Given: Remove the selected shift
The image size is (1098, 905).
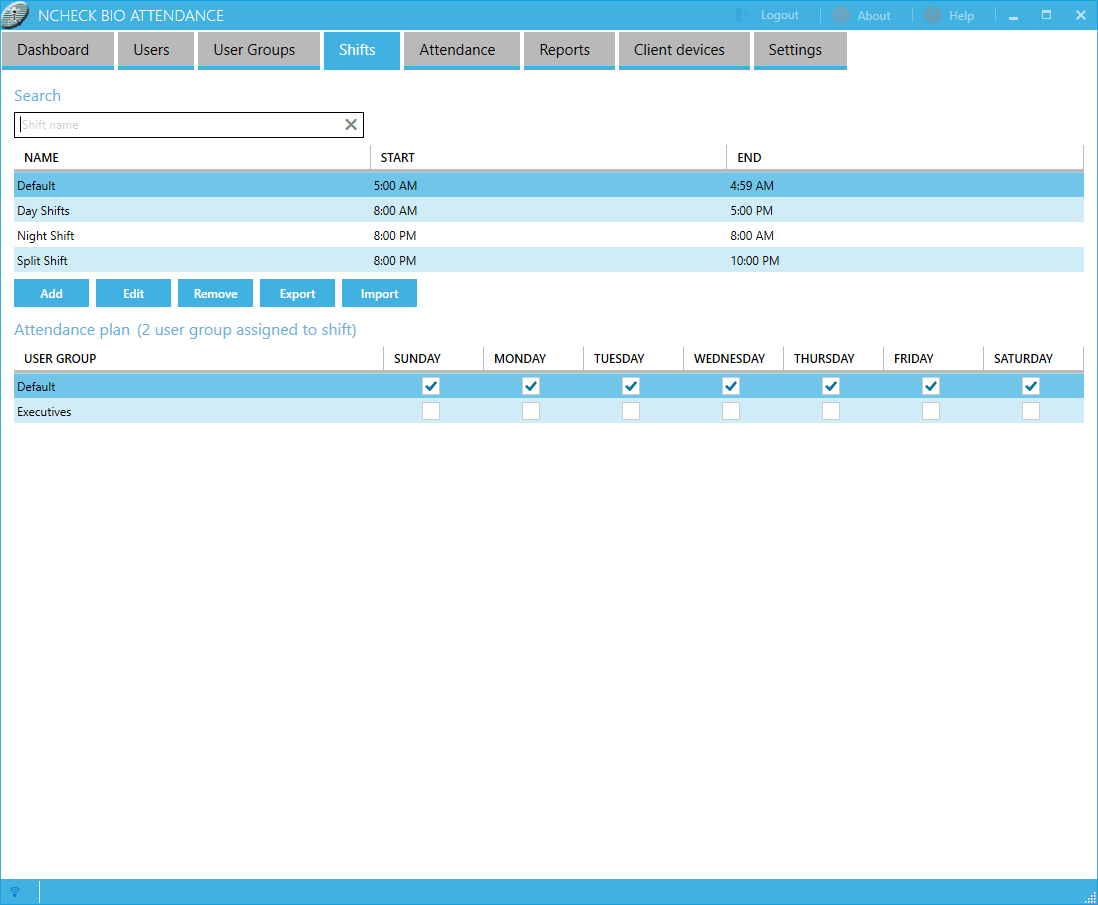Looking at the screenshot, I should point(215,293).
